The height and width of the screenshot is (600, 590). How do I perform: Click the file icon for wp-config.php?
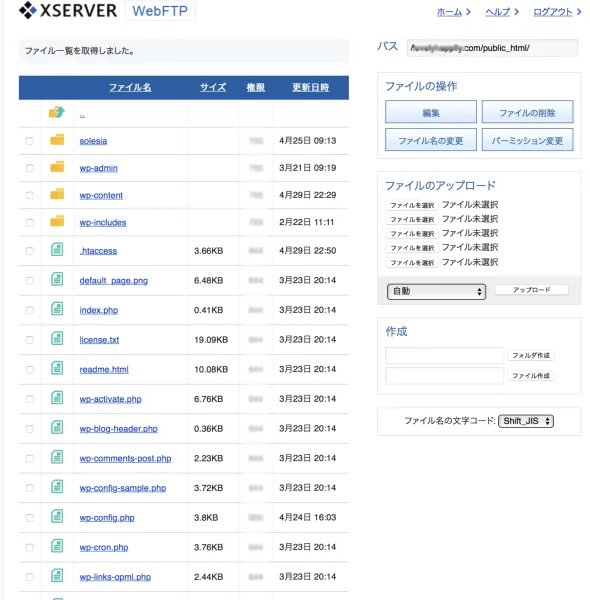[x=57, y=517]
